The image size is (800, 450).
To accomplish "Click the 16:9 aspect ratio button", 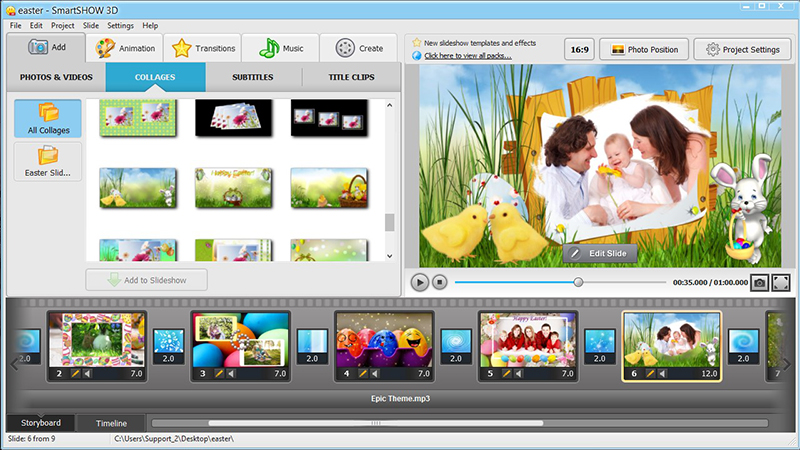I will 579,49.
